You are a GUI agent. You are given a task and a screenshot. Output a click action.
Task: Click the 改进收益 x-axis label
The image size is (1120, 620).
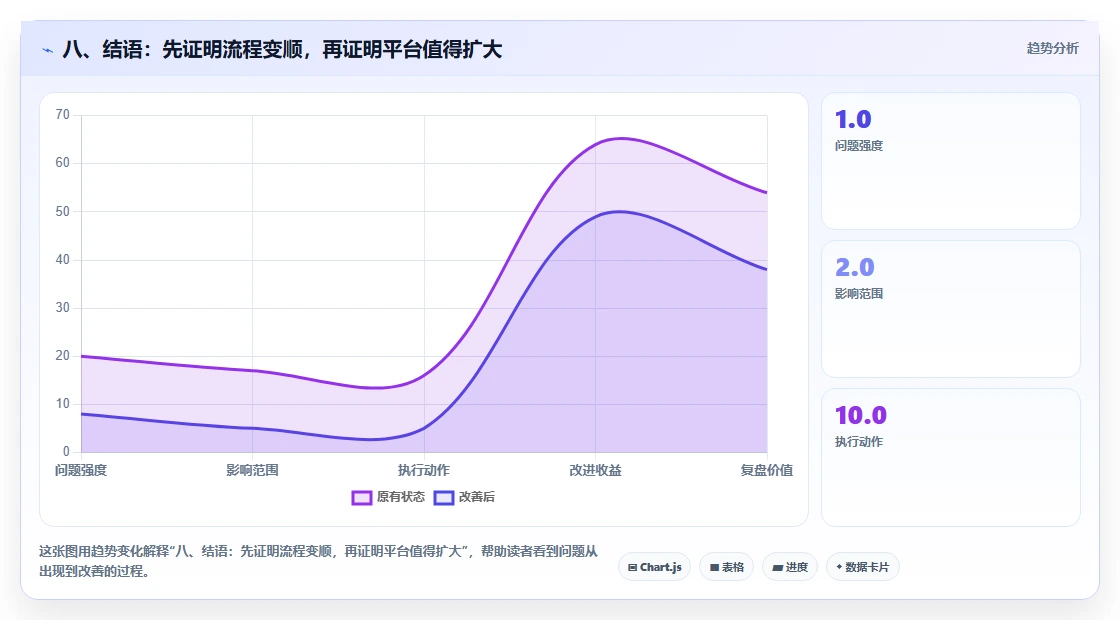[595, 470]
